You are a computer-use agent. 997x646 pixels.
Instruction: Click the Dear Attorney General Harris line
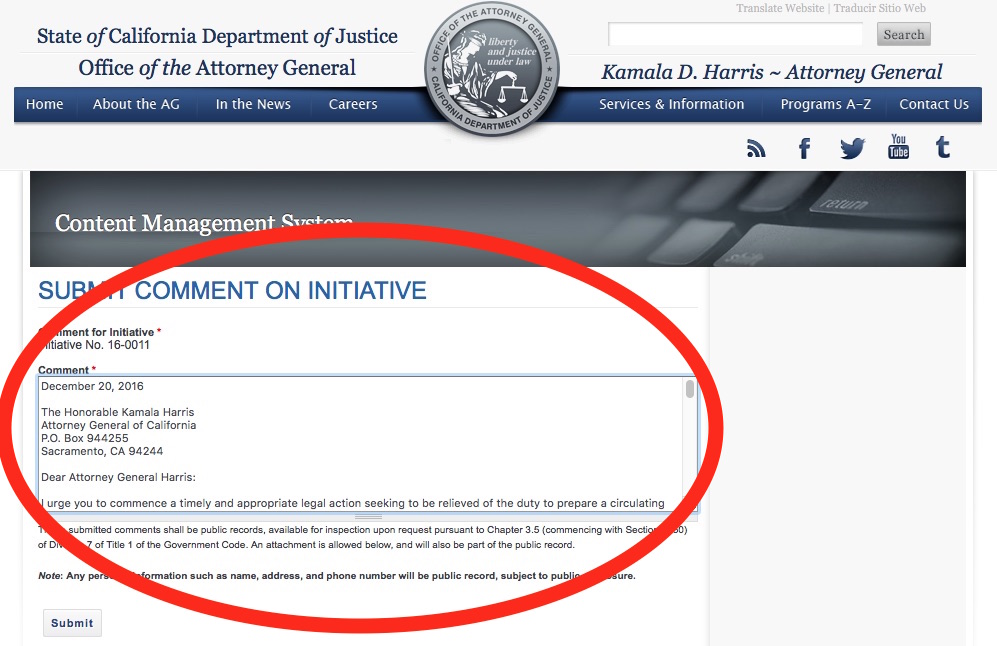118,478
